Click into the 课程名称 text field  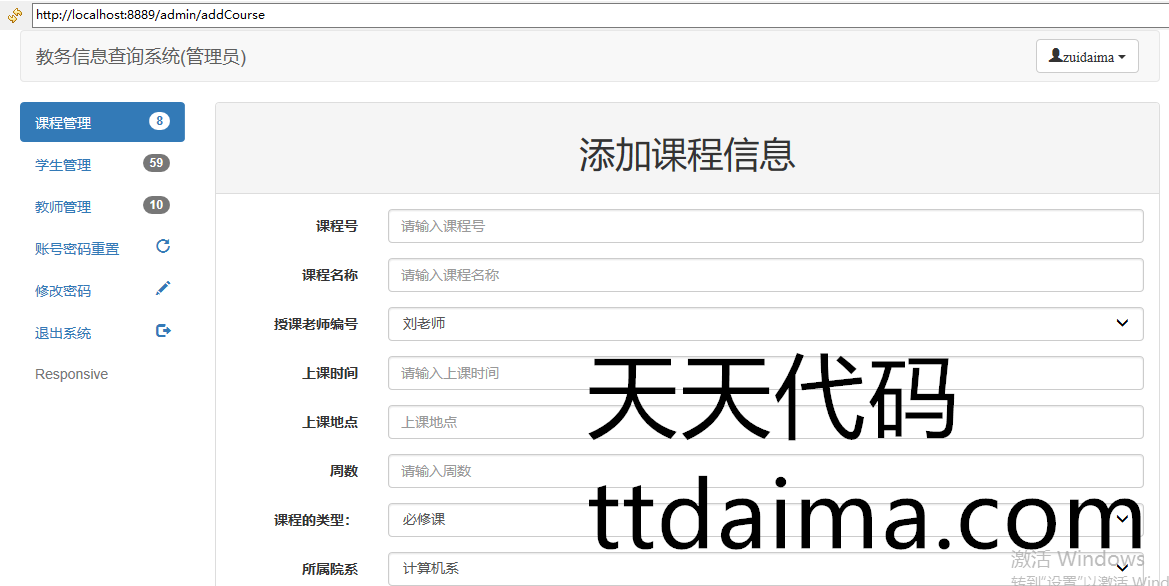(x=765, y=275)
